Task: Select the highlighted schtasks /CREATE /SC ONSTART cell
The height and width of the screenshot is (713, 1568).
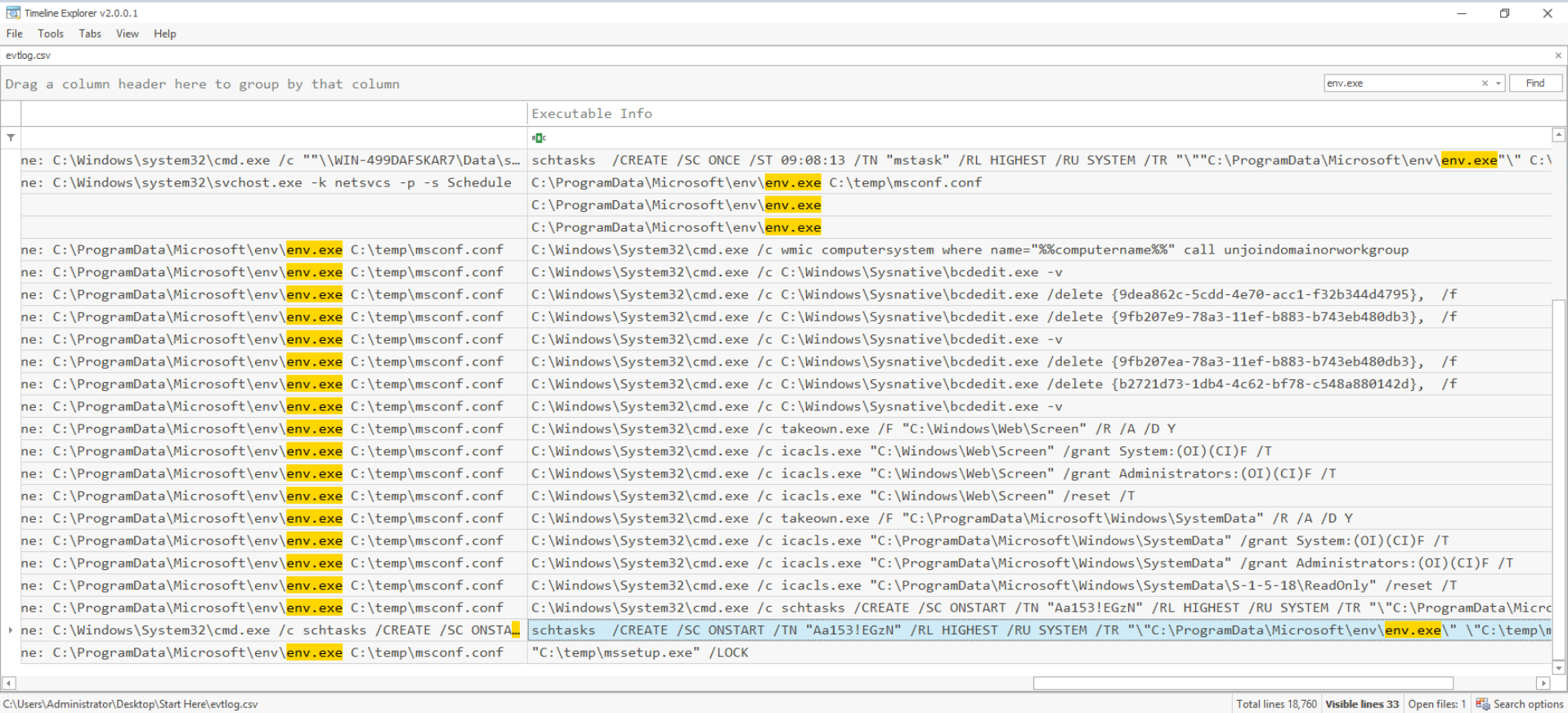Action: pyautogui.click(x=1039, y=630)
